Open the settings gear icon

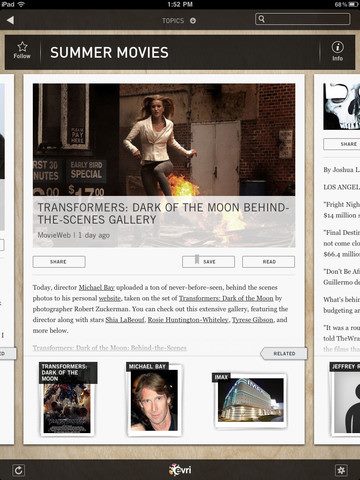tap(341, 470)
